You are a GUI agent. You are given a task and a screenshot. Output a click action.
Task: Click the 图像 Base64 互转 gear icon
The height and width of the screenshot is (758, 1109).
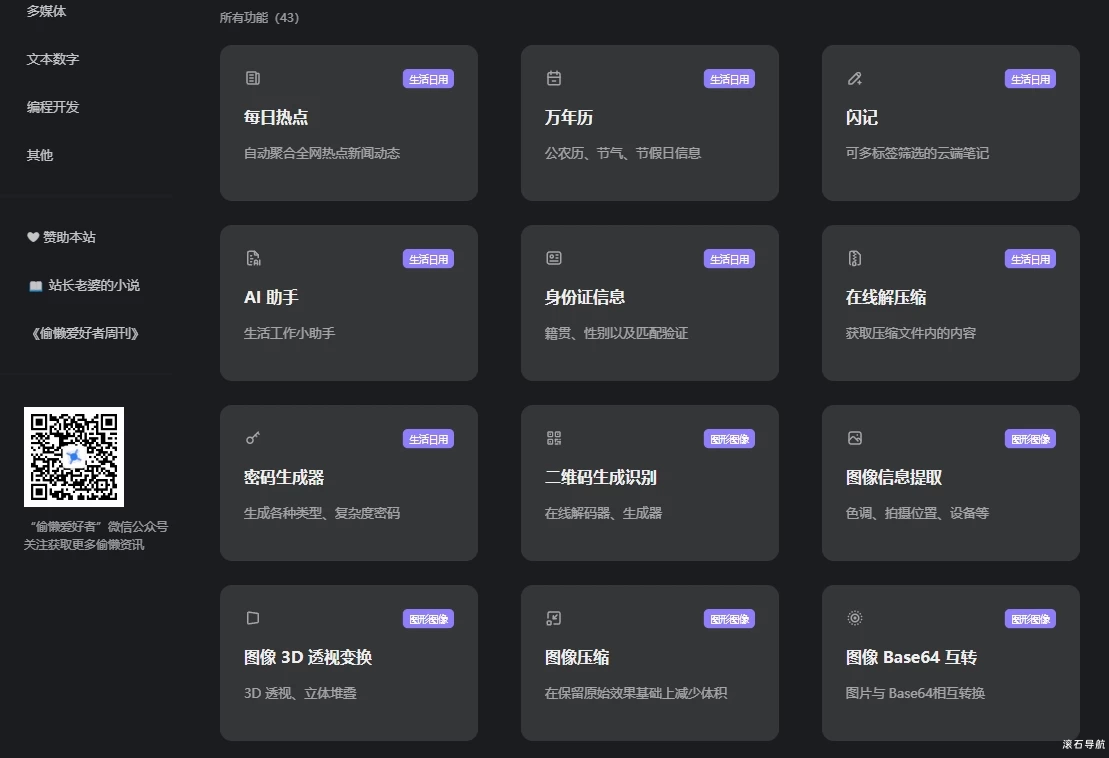click(854, 618)
